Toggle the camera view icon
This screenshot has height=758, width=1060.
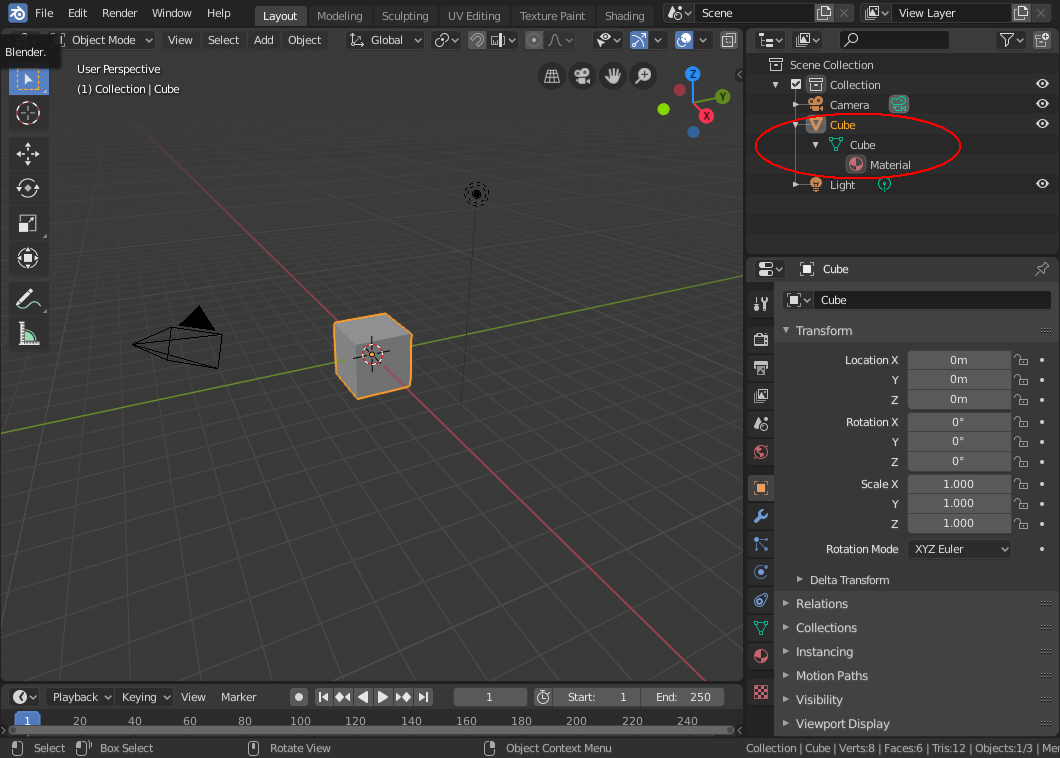pyautogui.click(x=582, y=76)
